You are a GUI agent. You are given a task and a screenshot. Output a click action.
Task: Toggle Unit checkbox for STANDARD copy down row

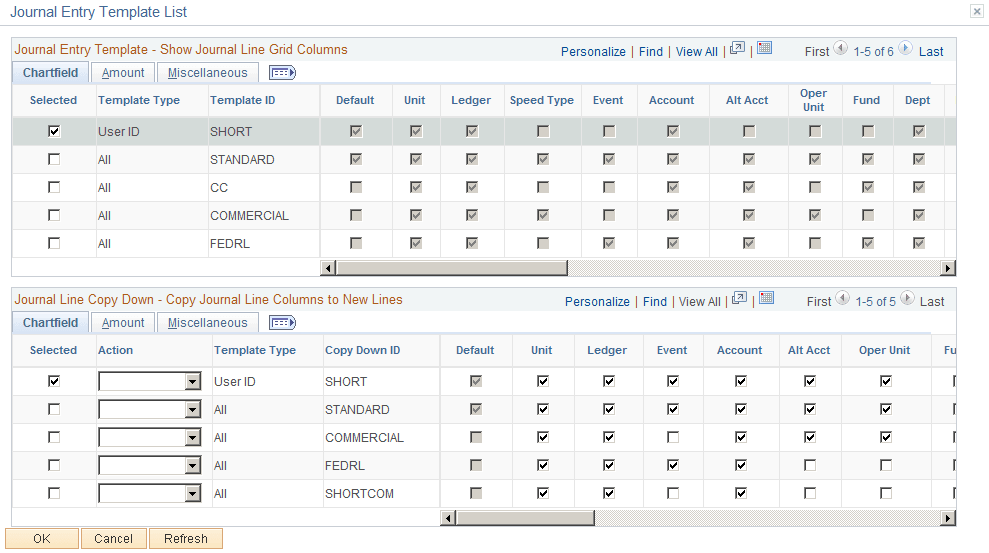pyautogui.click(x=543, y=409)
